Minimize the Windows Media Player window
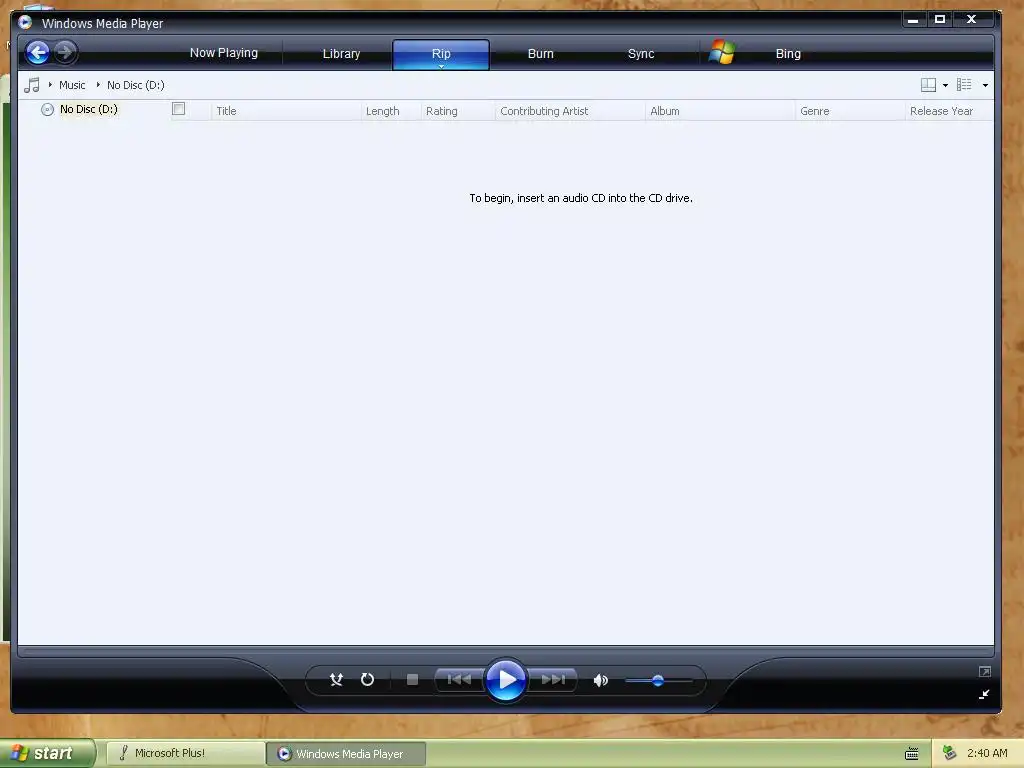Screen dimensions: 1024x768 pyautogui.click(x=913, y=20)
